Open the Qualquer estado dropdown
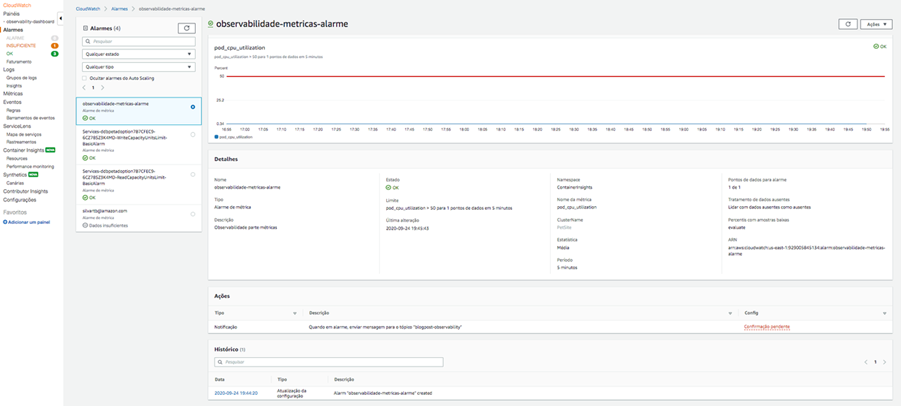Screen dimensions: 901x406 138,55
